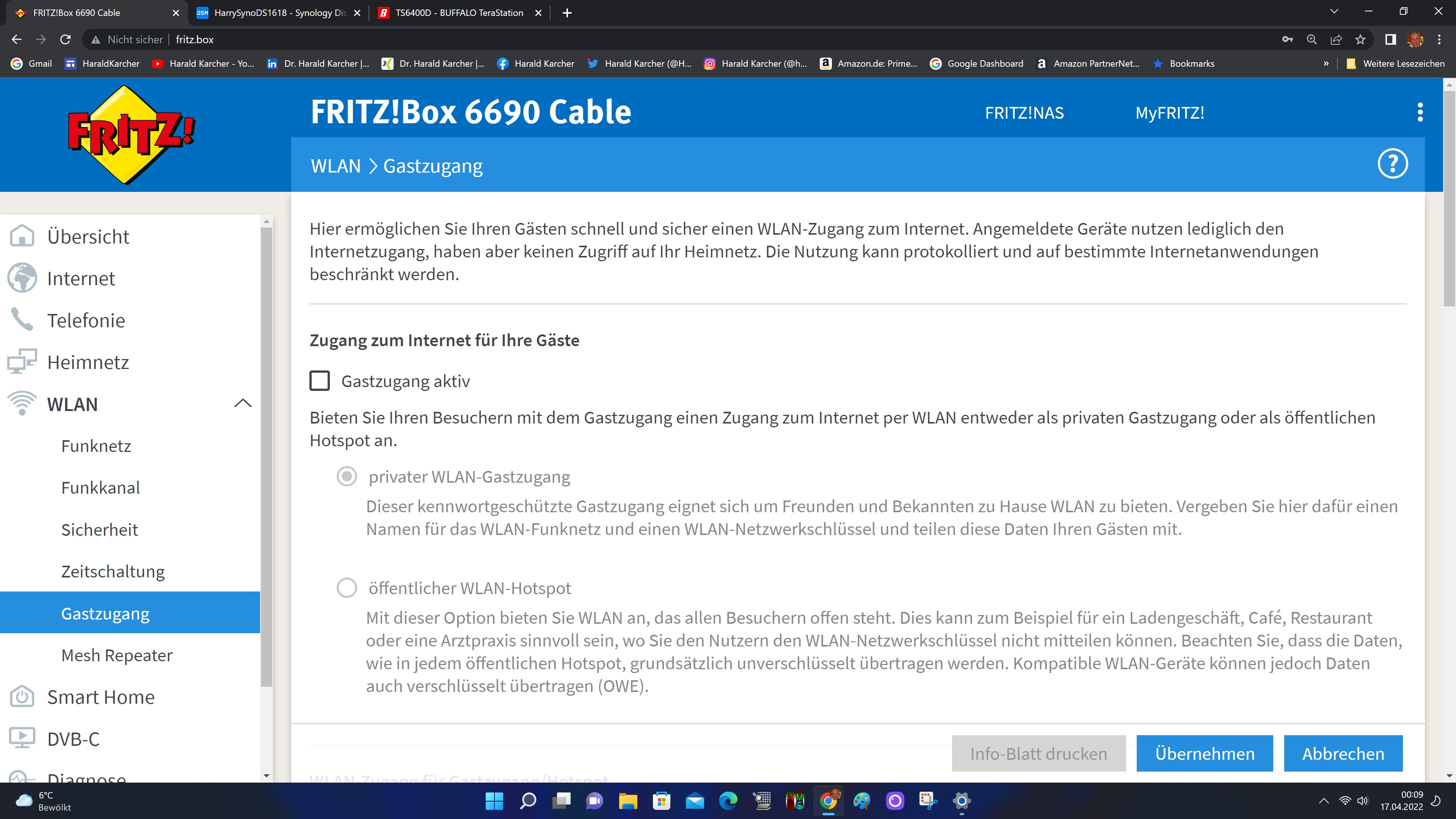Click the Übersicht house icon
Image resolution: width=1456 pixels, height=819 pixels.
(22, 236)
